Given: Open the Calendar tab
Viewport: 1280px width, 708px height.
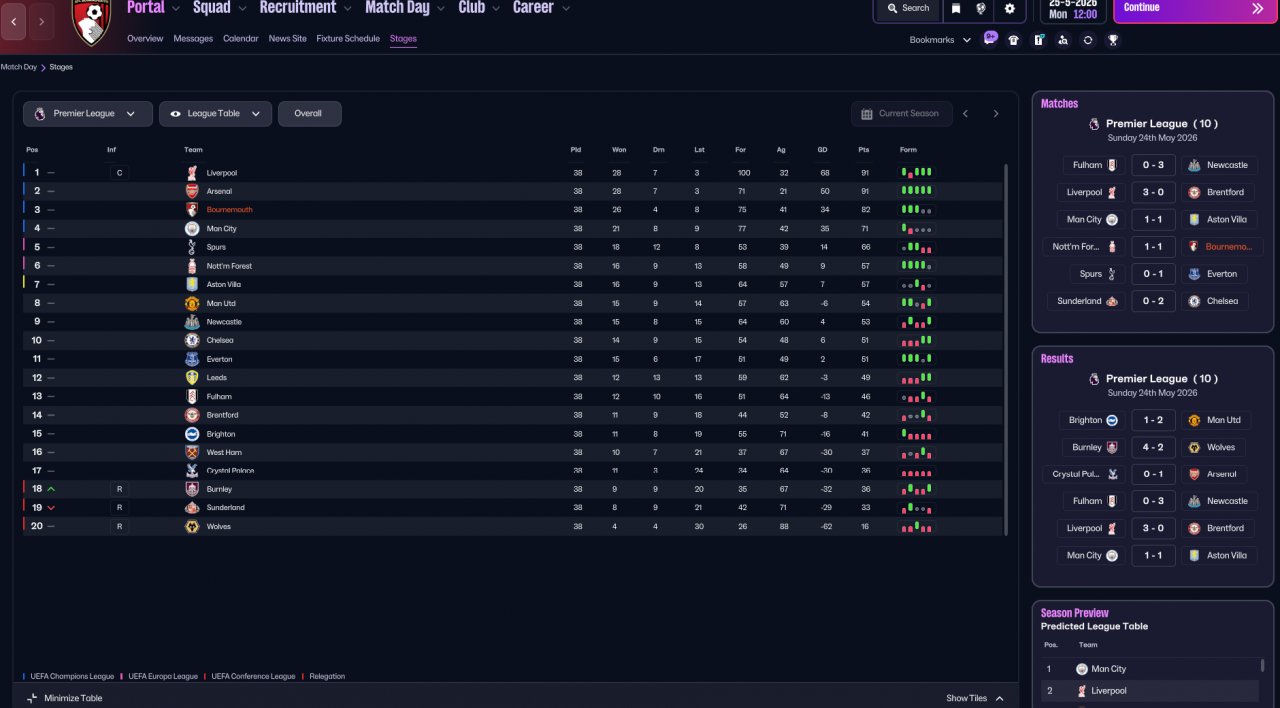Looking at the screenshot, I should (x=241, y=38).
